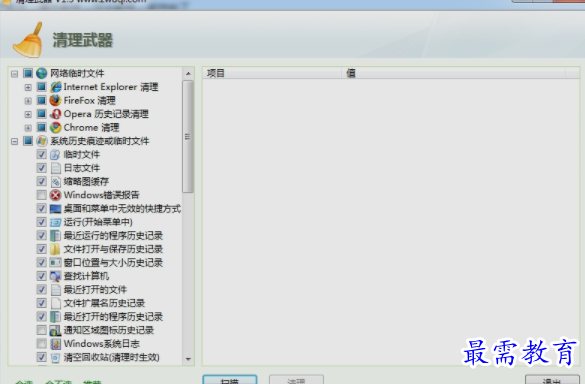Image resolution: width=585 pixels, height=384 pixels.
Task: Select the 文件扩展名历史记录 row text
Action: (x=104, y=303)
